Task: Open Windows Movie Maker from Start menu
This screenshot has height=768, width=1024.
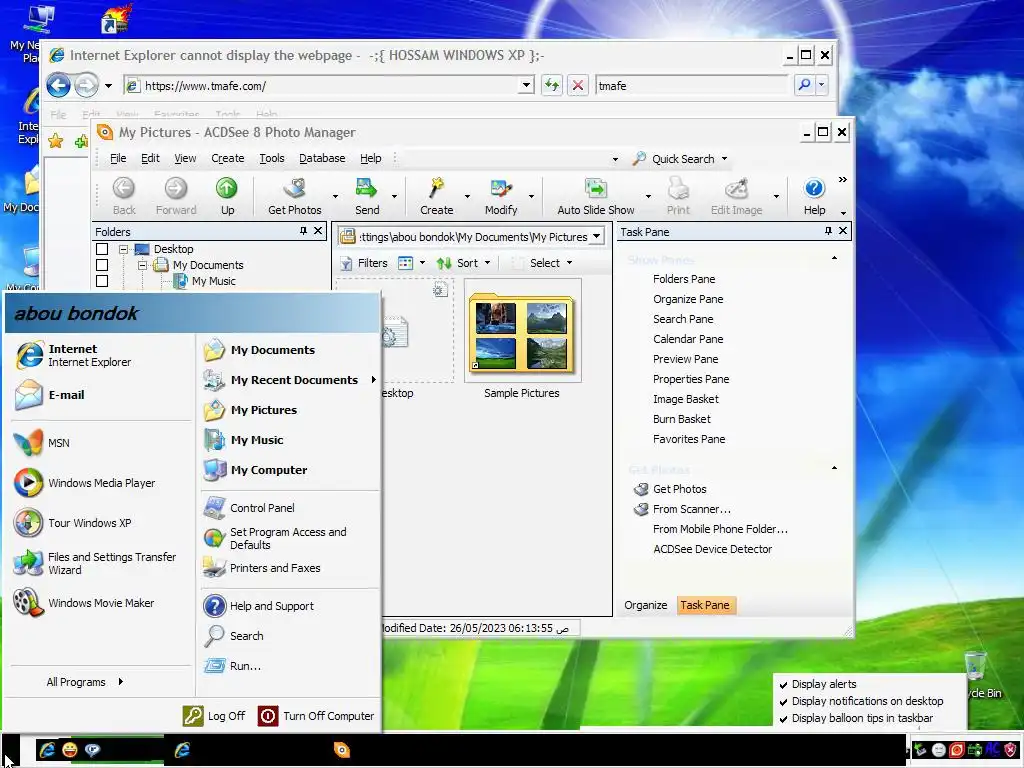Action: pos(85,603)
